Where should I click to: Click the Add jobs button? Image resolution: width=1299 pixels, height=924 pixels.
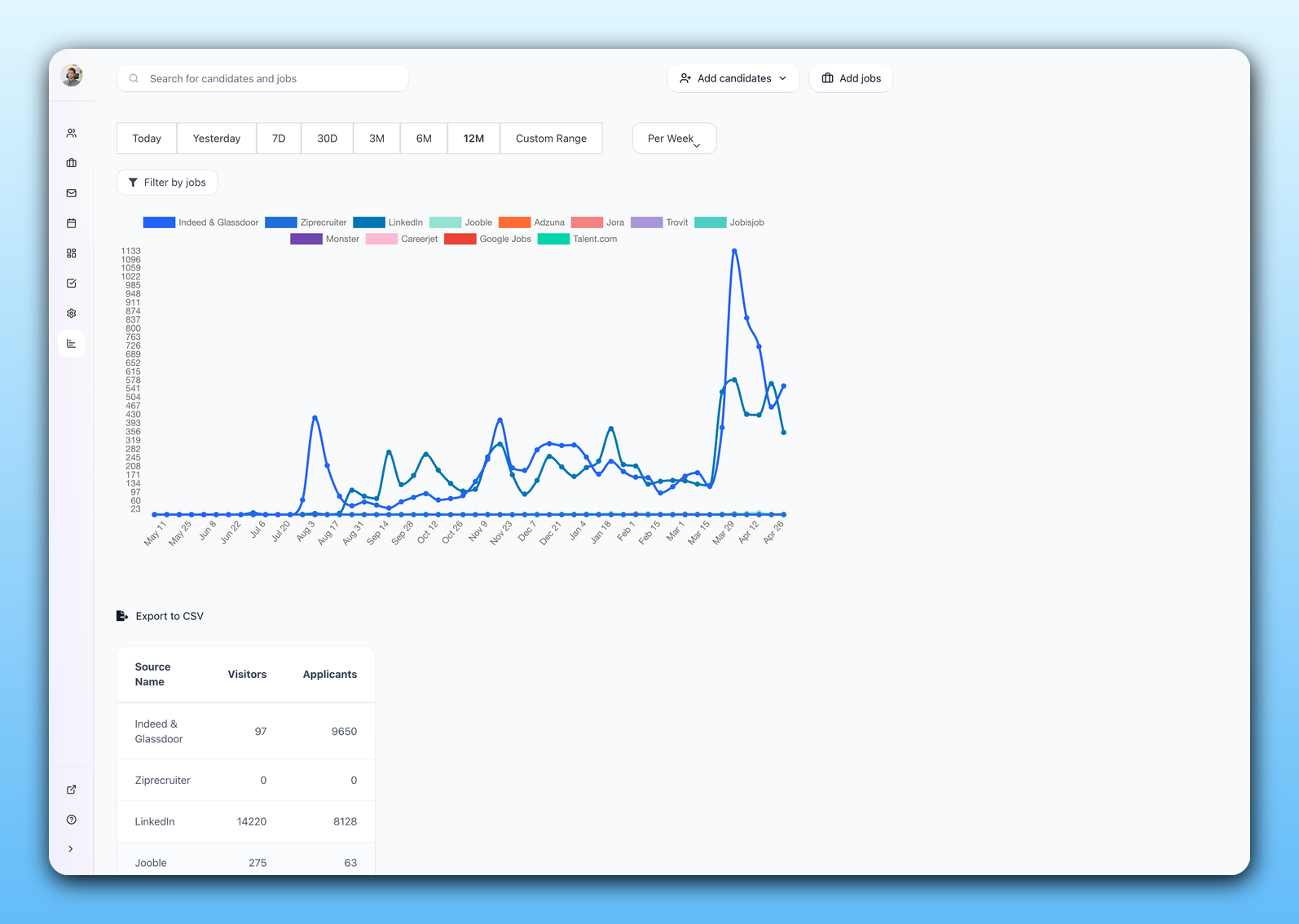point(851,79)
